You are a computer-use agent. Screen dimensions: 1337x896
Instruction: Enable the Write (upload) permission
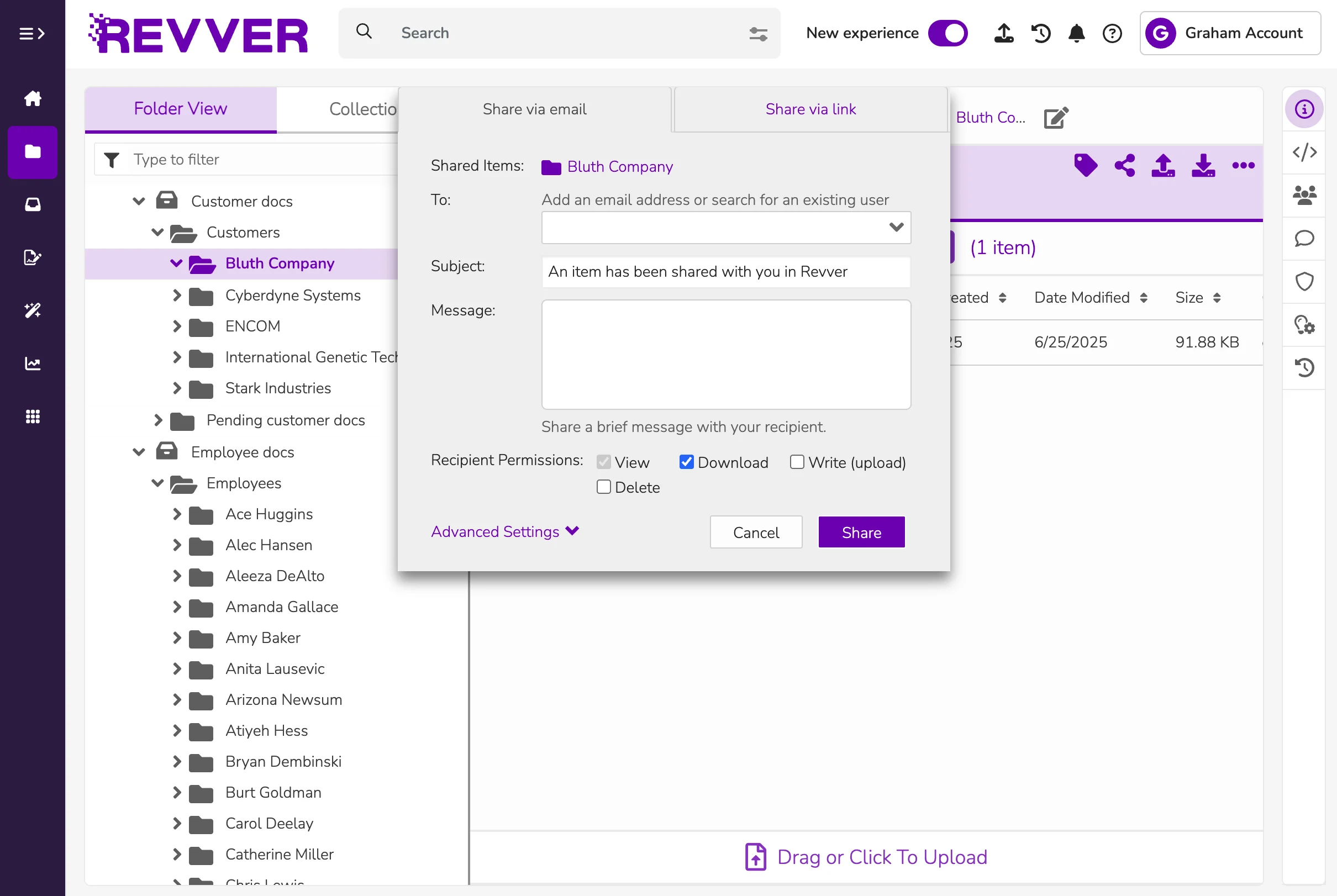[x=797, y=462]
